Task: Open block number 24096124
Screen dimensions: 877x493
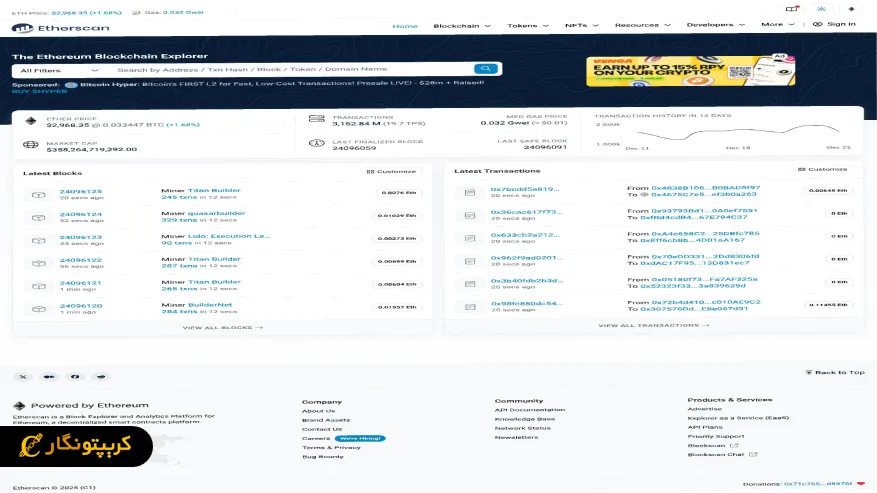Action: pyautogui.click(x=81, y=214)
